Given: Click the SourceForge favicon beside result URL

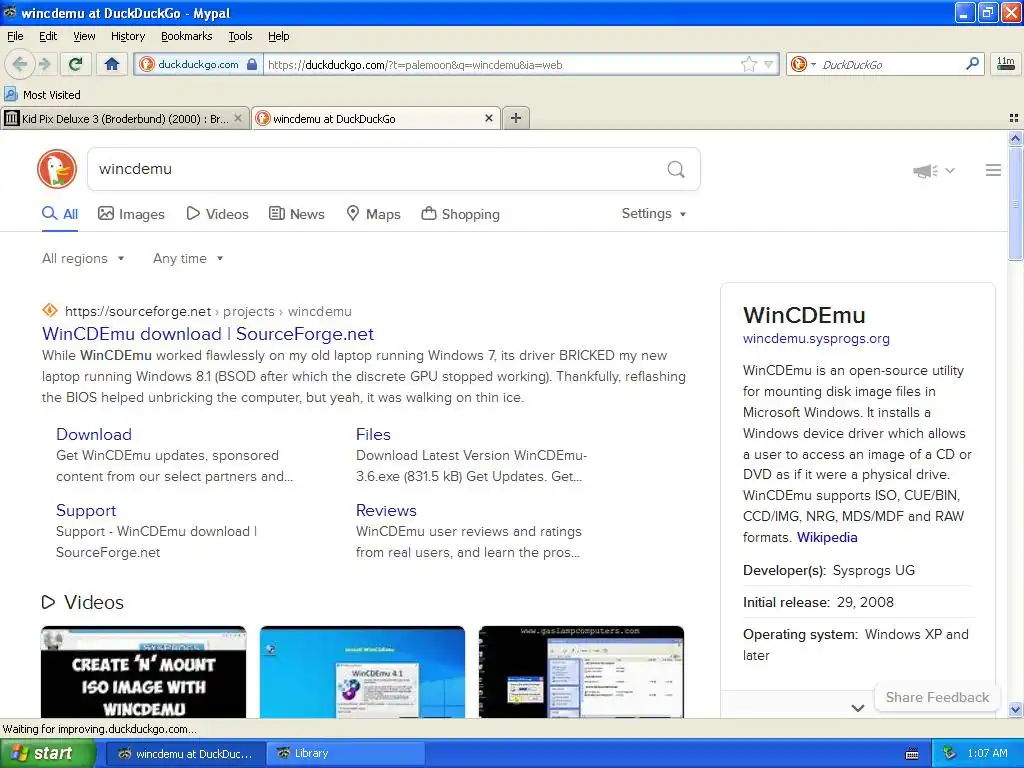Looking at the screenshot, I should 50,310.
